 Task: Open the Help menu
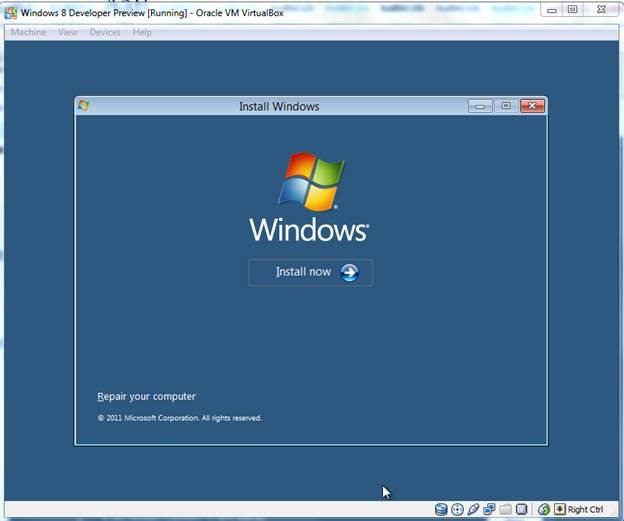pos(142,32)
